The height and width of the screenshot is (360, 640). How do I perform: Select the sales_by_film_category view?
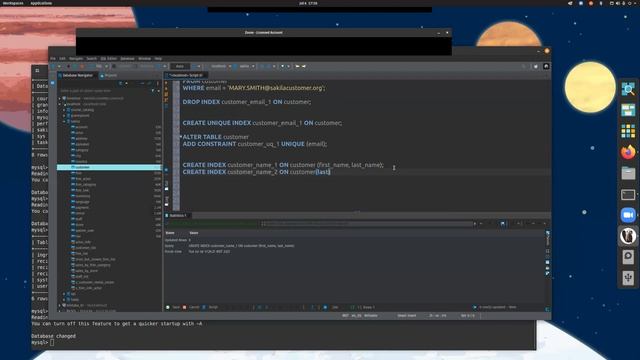tap(93, 265)
